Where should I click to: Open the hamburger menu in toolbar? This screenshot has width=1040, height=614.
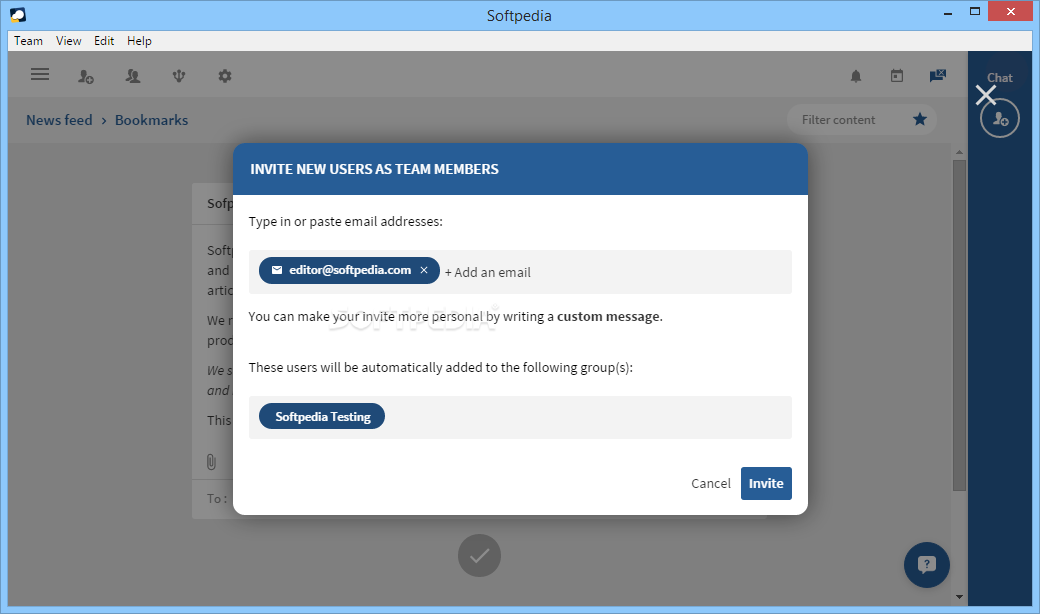coord(40,74)
